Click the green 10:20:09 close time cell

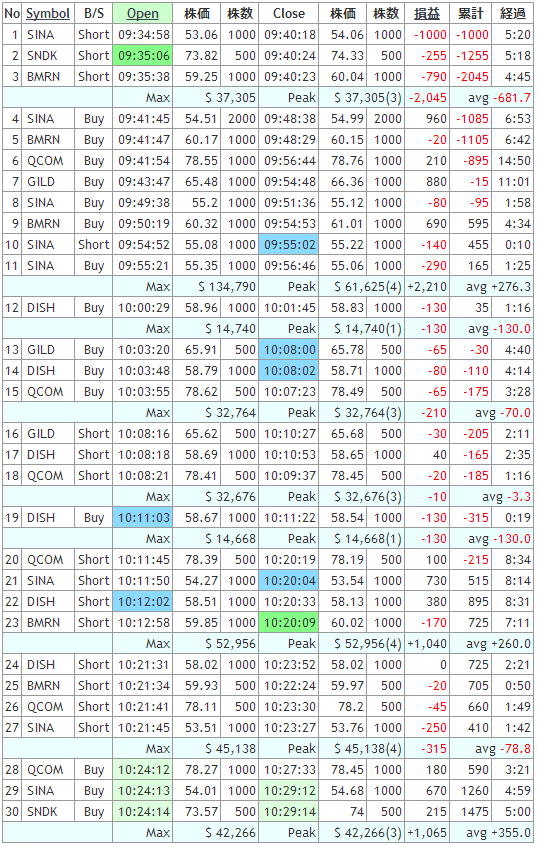click(289, 623)
